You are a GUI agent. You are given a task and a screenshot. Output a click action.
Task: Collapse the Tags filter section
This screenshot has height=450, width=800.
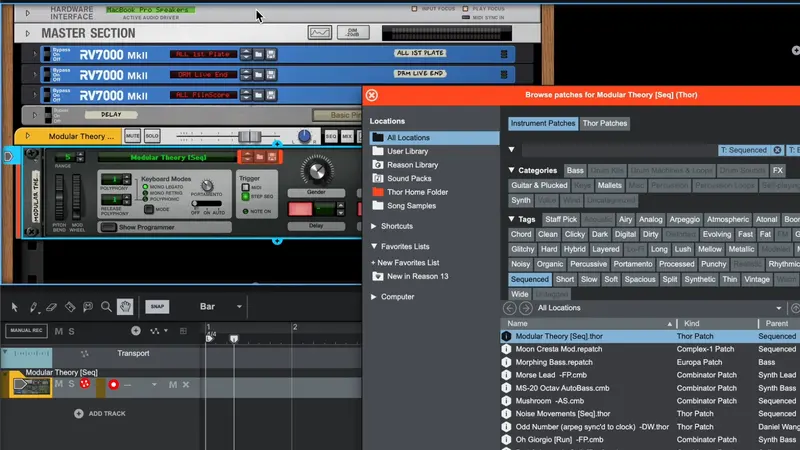tap(511, 219)
